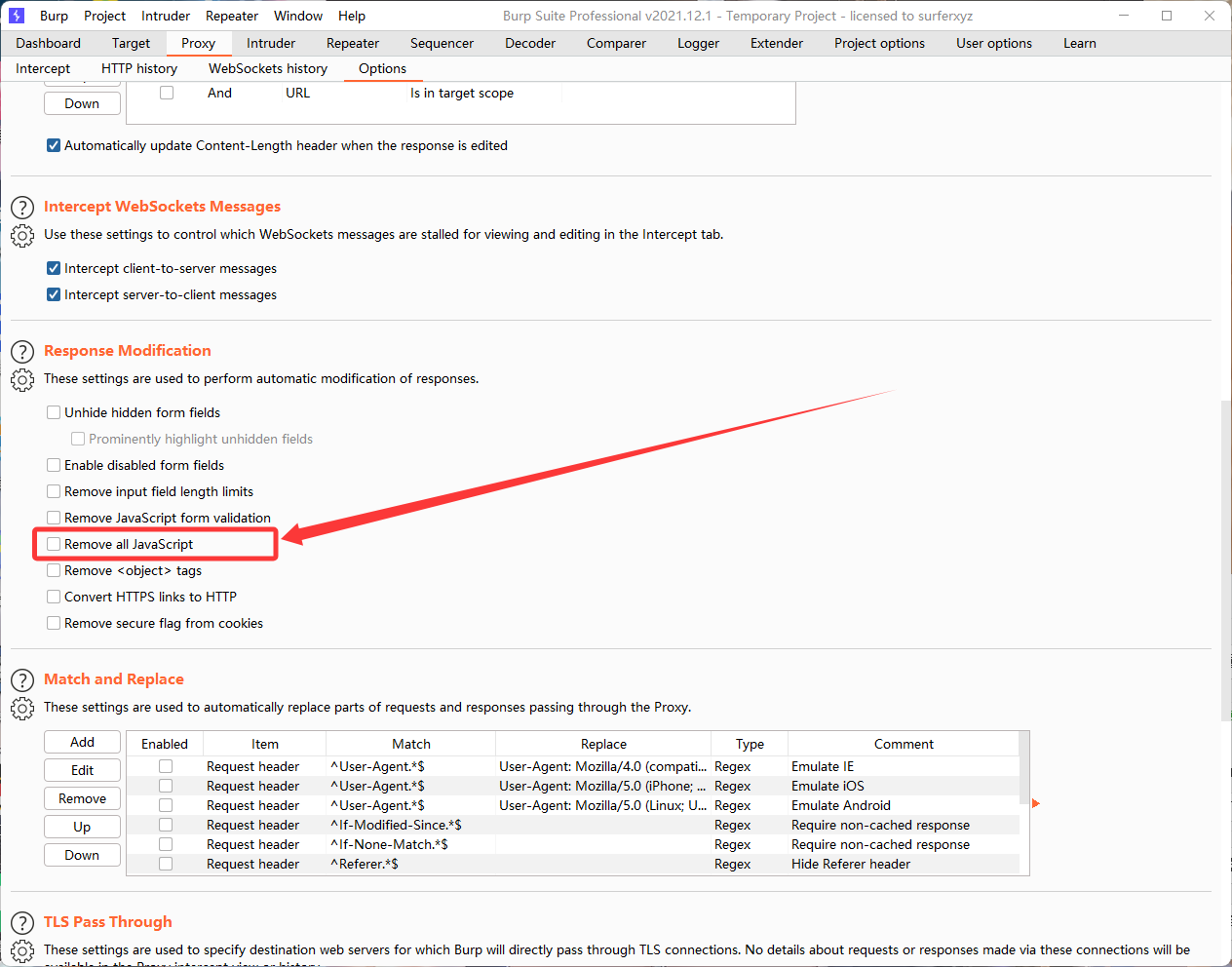Image resolution: width=1232 pixels, height=967 pixels.
Task: Switch to the Sequencer tab
Action: pos(442,43)
